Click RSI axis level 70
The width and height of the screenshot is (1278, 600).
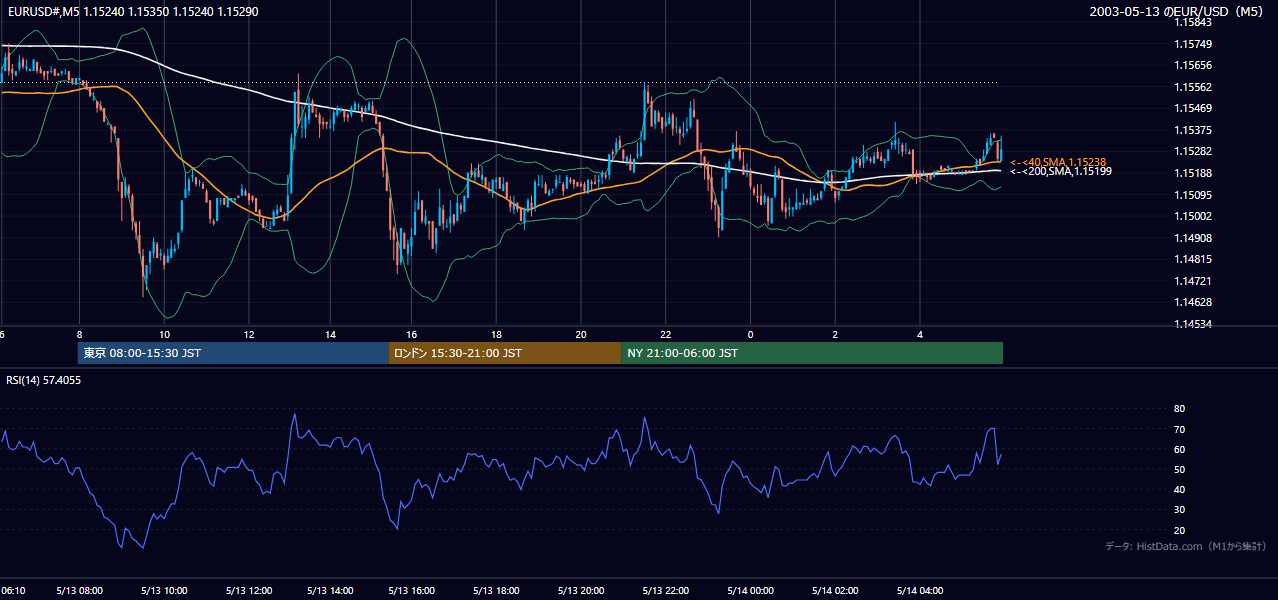(1179, 429)
